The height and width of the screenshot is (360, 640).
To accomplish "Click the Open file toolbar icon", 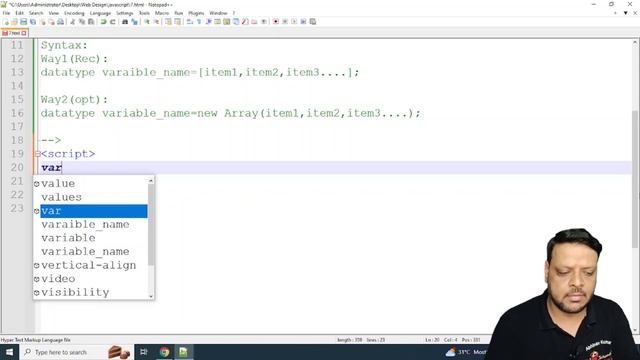I will 15,22.
